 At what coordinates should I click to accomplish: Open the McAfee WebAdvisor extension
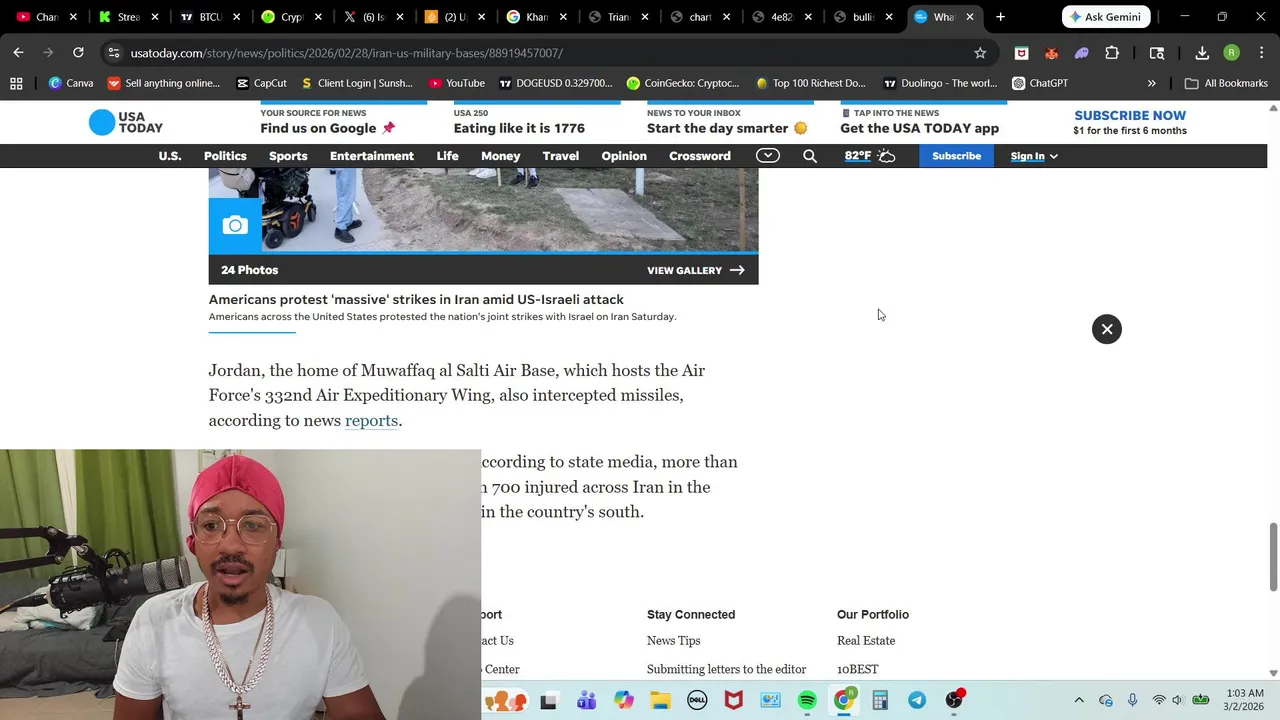(1021, 53)
